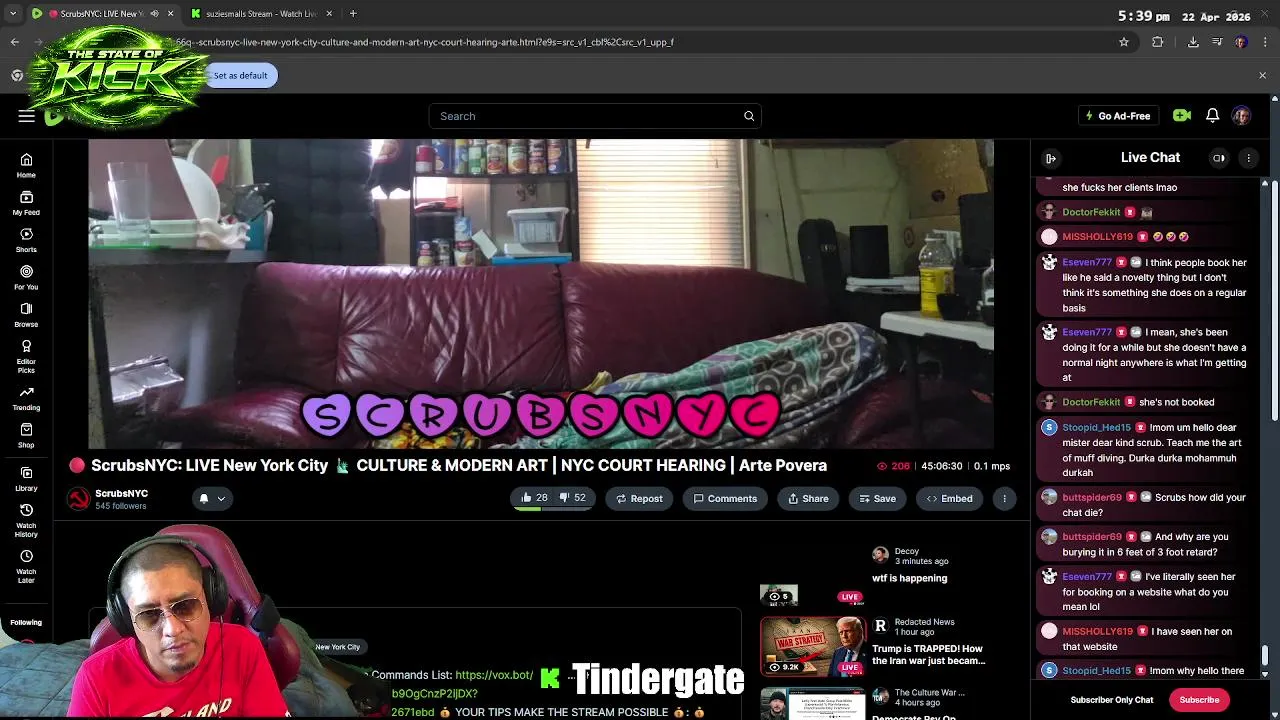The image size is (1280, 720).
Task: Open Watch Later in the sidebar
Action: pyautogui.click(x=26, y=566)
